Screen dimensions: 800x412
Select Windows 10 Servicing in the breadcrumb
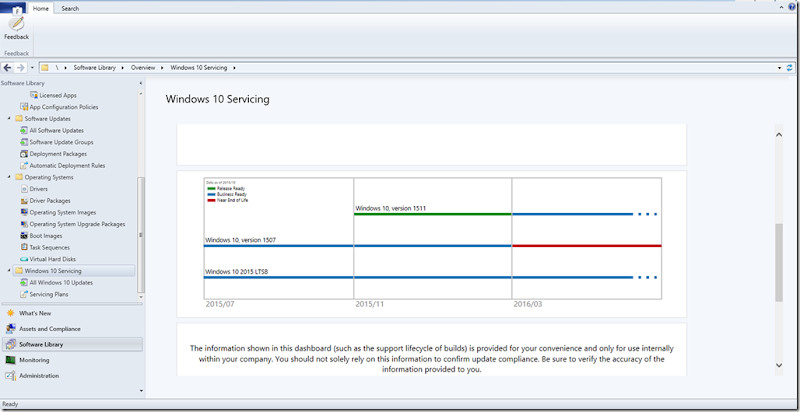(x=198, y=67)
